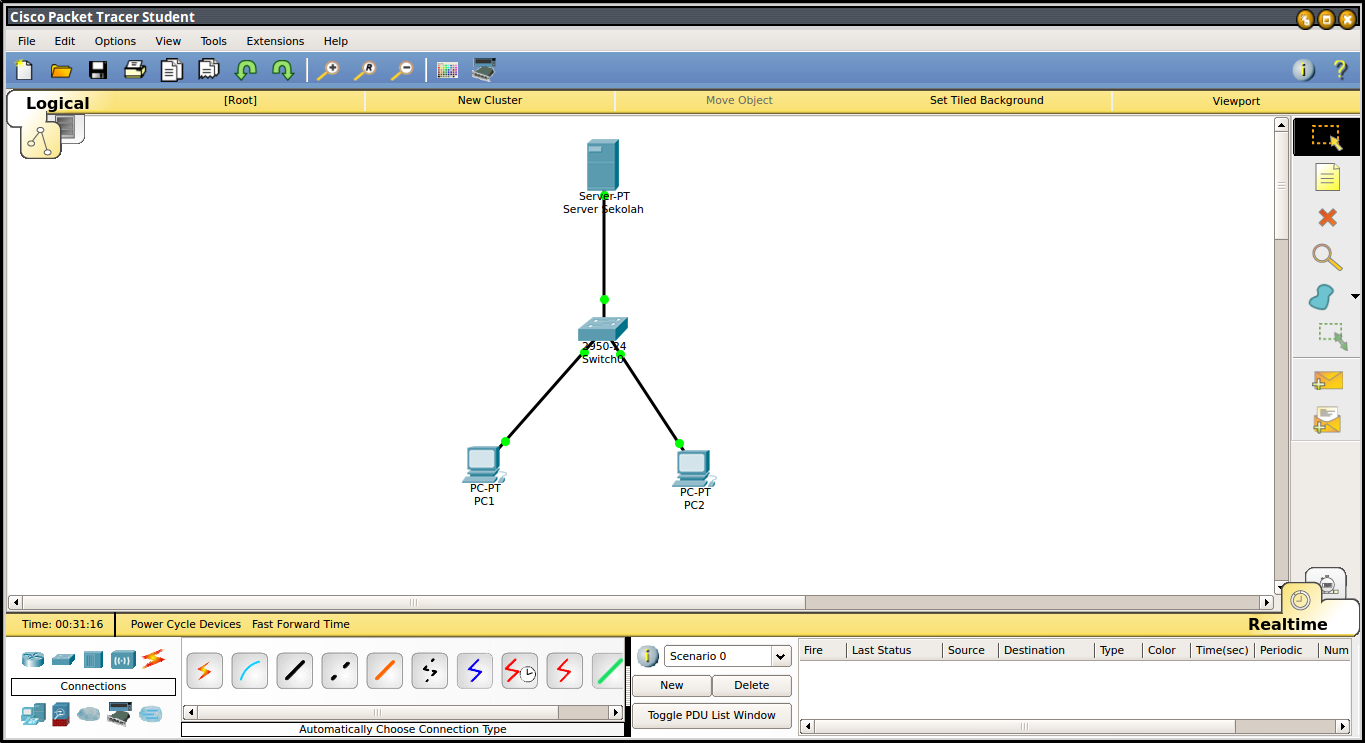
Task: Click the Viewport button
Action: point(1236,101)
